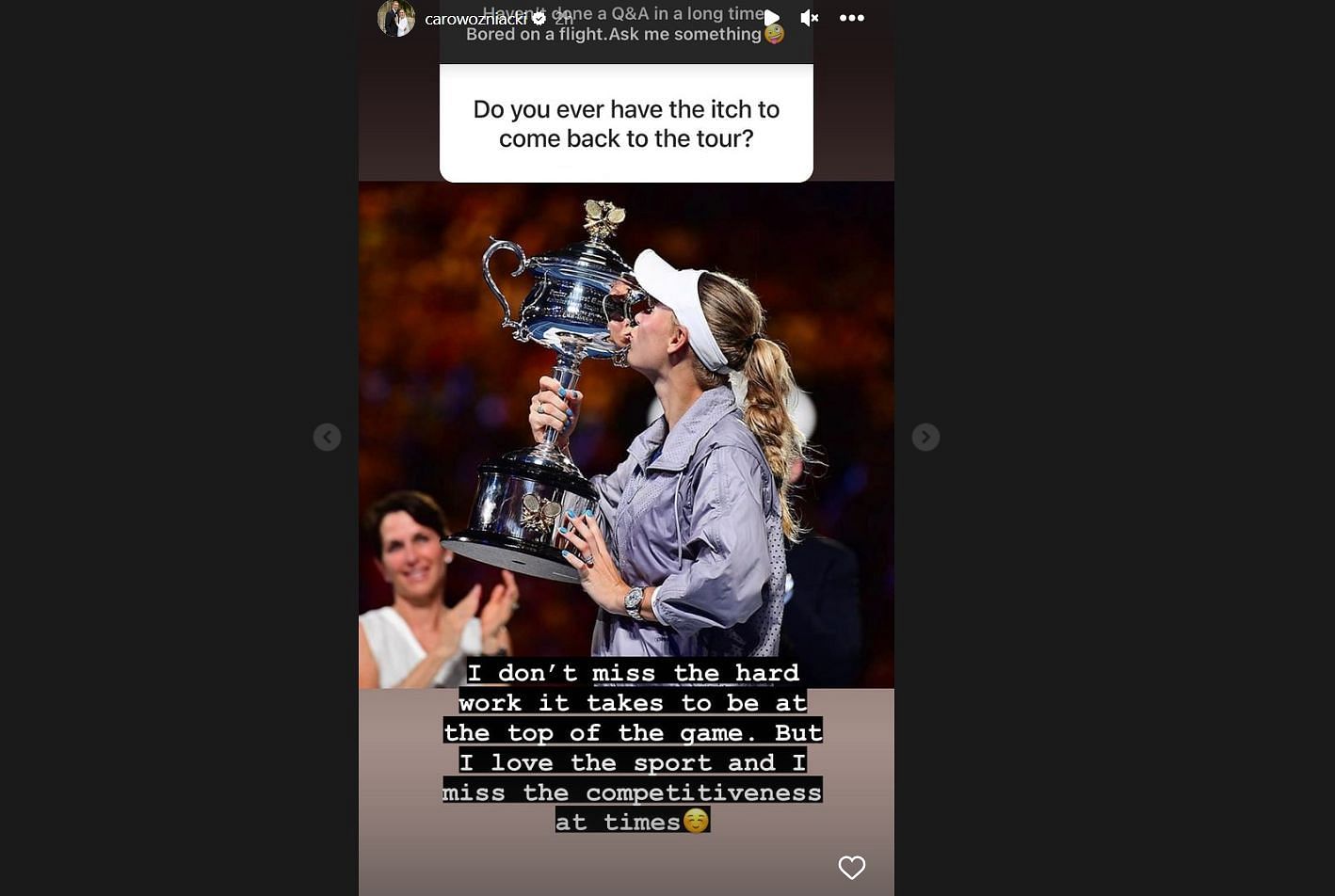Go to the previous story
Image resolution: width=1335 pixels, height=896 pixels.
[x=327, y=437]
